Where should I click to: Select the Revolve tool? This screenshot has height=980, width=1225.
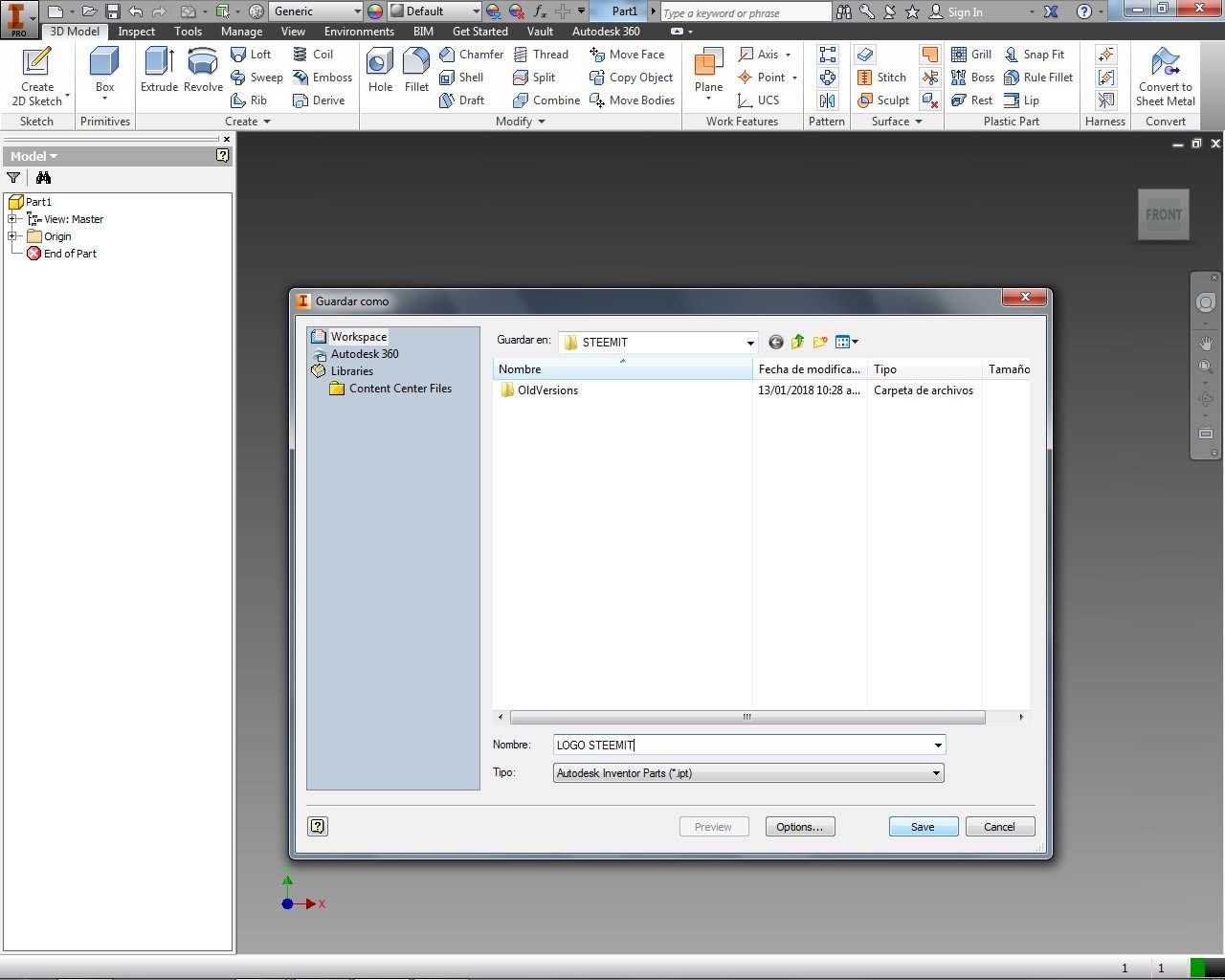point(203,71)
